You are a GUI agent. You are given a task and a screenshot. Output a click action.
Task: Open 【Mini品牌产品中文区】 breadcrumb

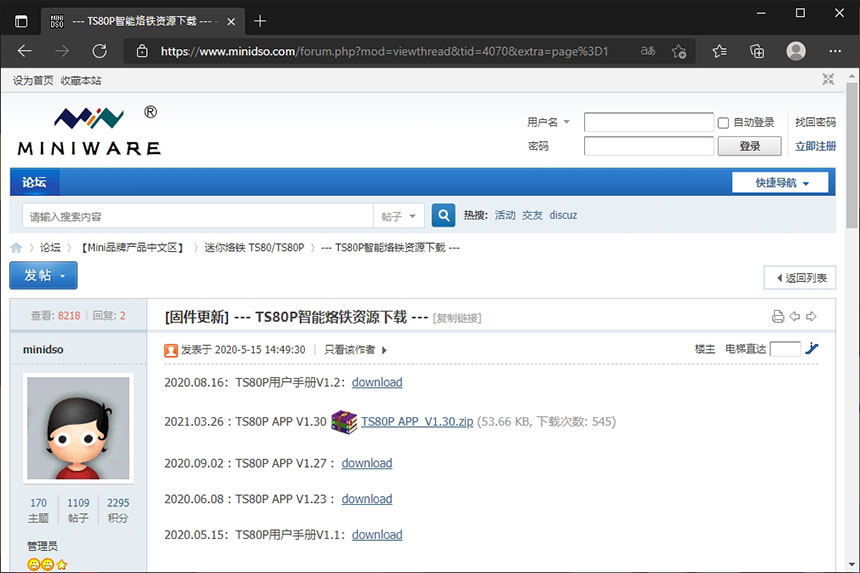(x=132, y=248)
